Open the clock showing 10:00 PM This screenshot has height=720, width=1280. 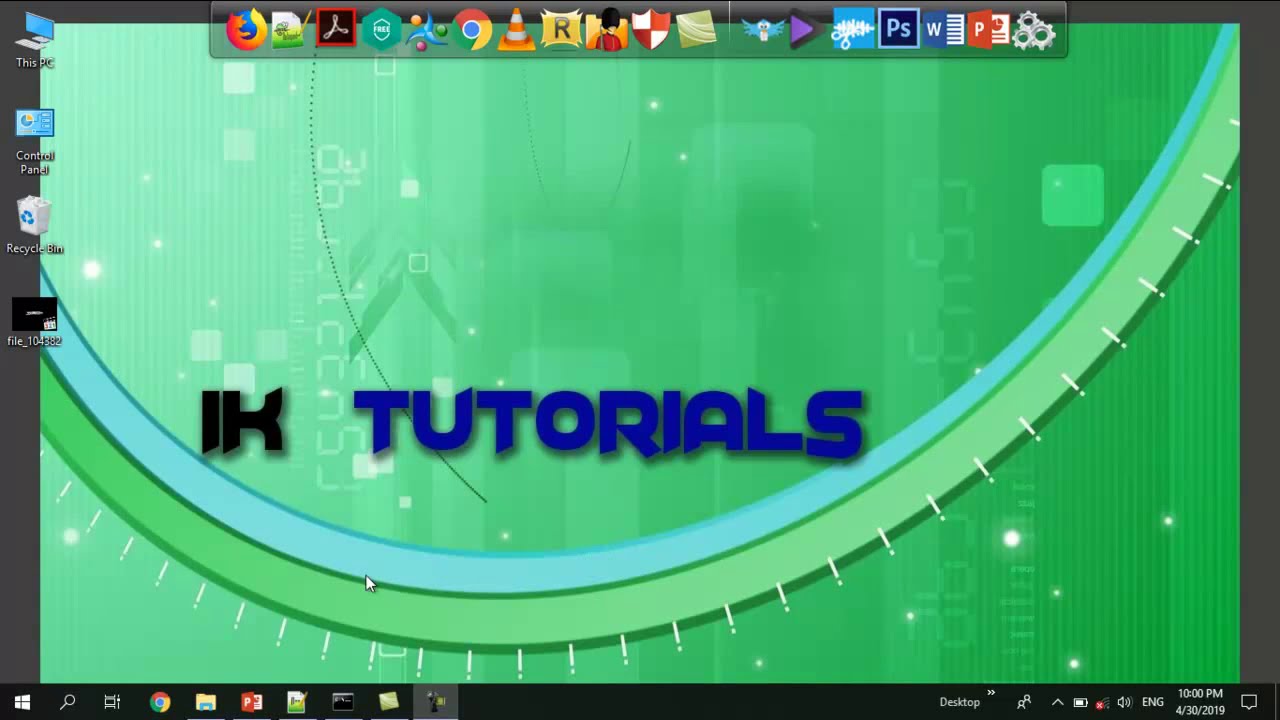(1200, 702)
